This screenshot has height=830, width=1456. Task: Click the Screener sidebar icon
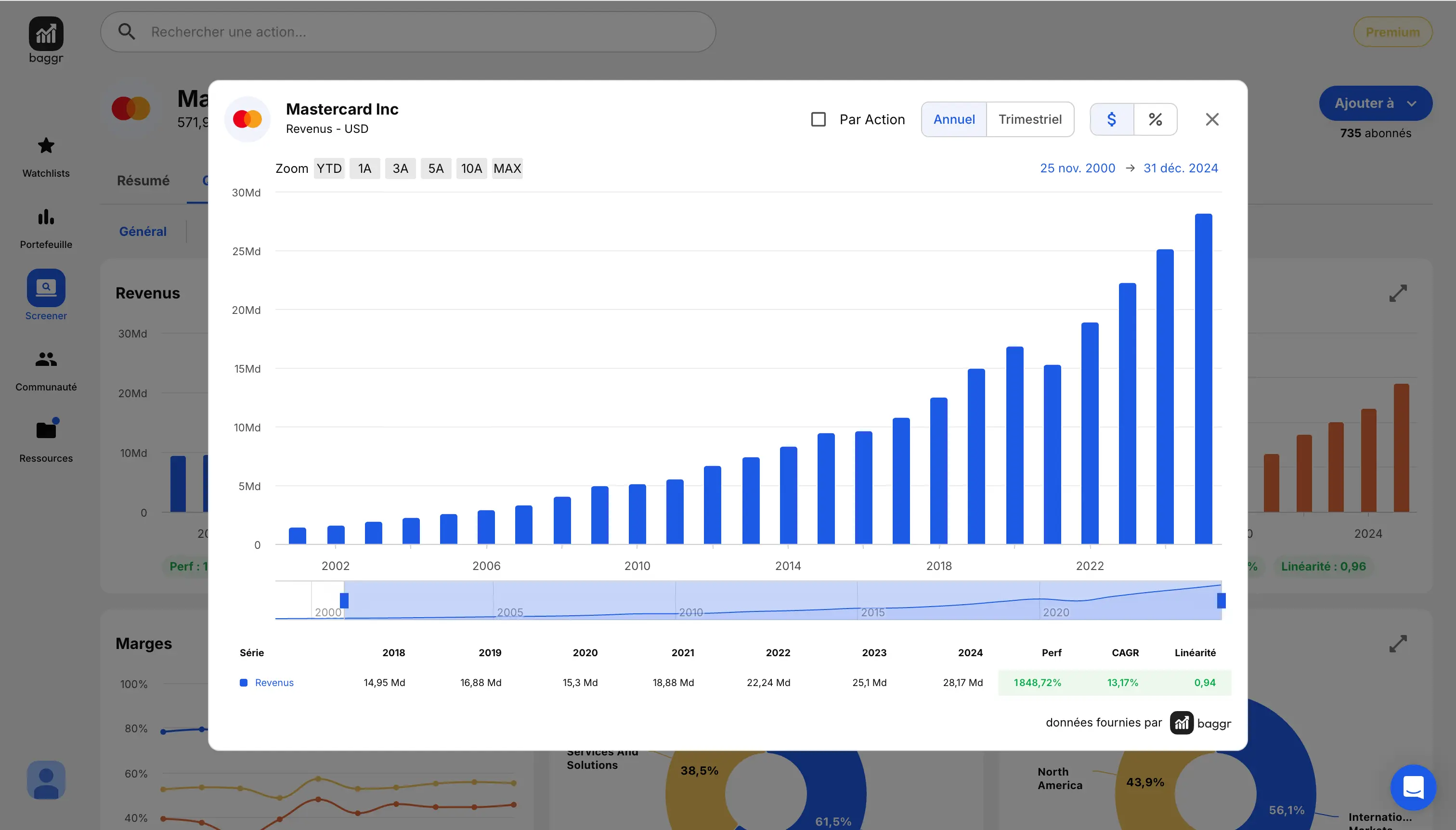tap(46, 288)
